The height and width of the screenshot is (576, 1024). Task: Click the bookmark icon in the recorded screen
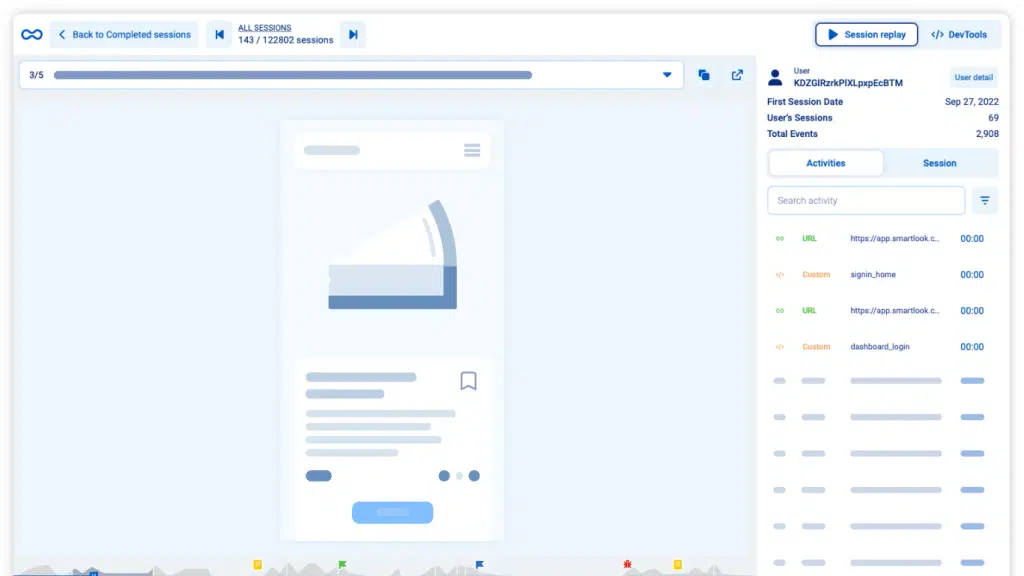pos(468,381)
